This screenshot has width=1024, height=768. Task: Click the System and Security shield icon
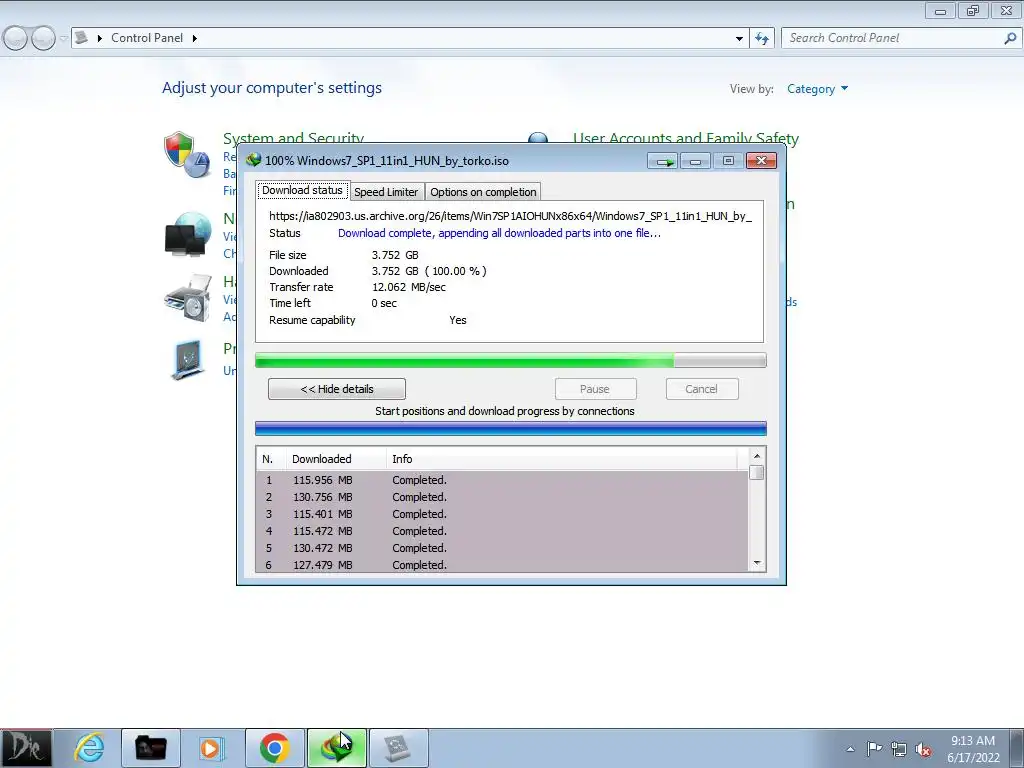coord(187,155)
